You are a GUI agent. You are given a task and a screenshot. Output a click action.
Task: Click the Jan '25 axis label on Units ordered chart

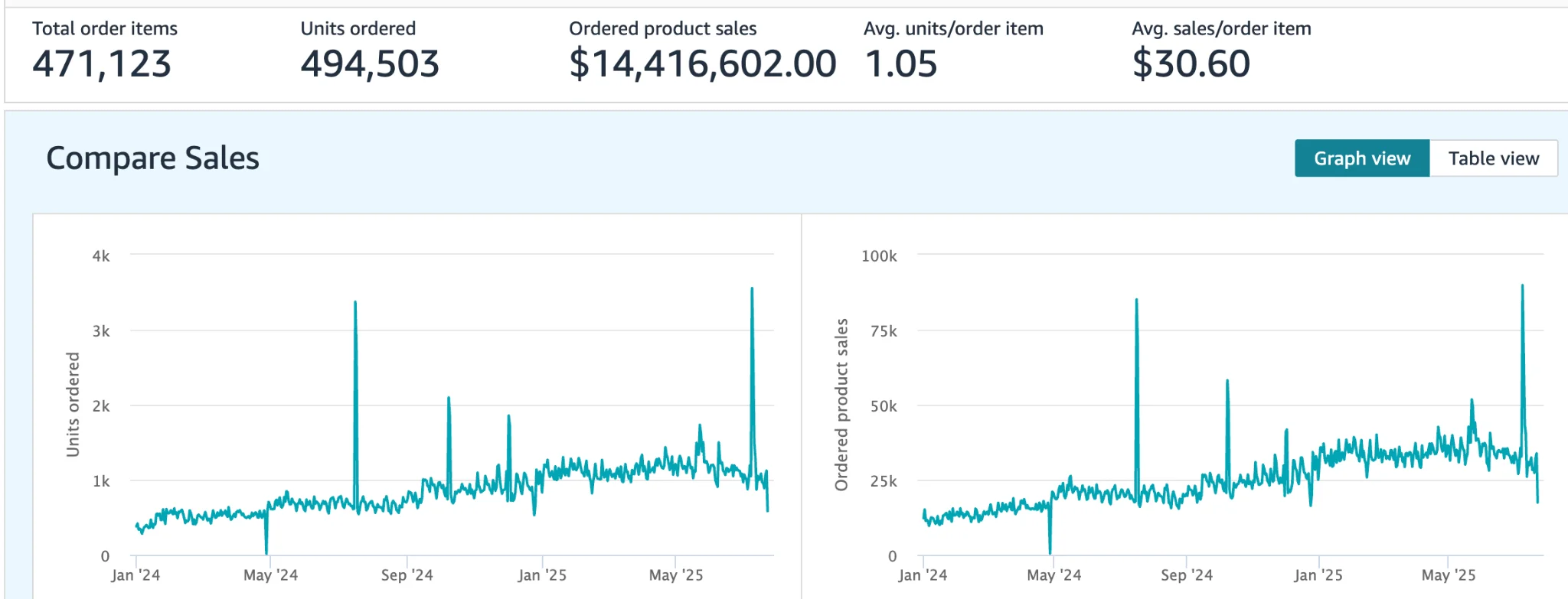tap(542, 575)
